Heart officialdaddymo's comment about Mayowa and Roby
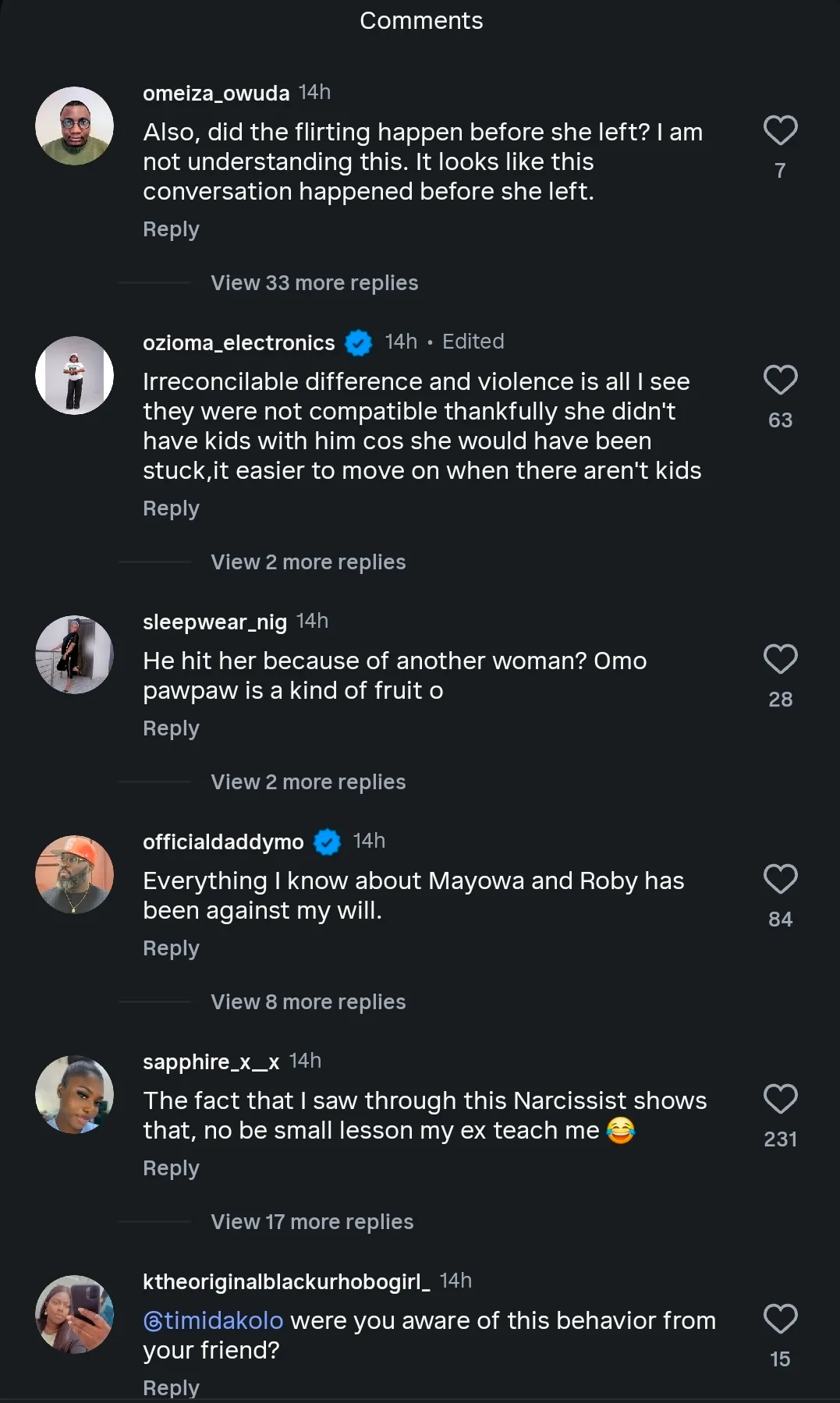This screenshot has height=1403, width=840. (x=780, y=879)
